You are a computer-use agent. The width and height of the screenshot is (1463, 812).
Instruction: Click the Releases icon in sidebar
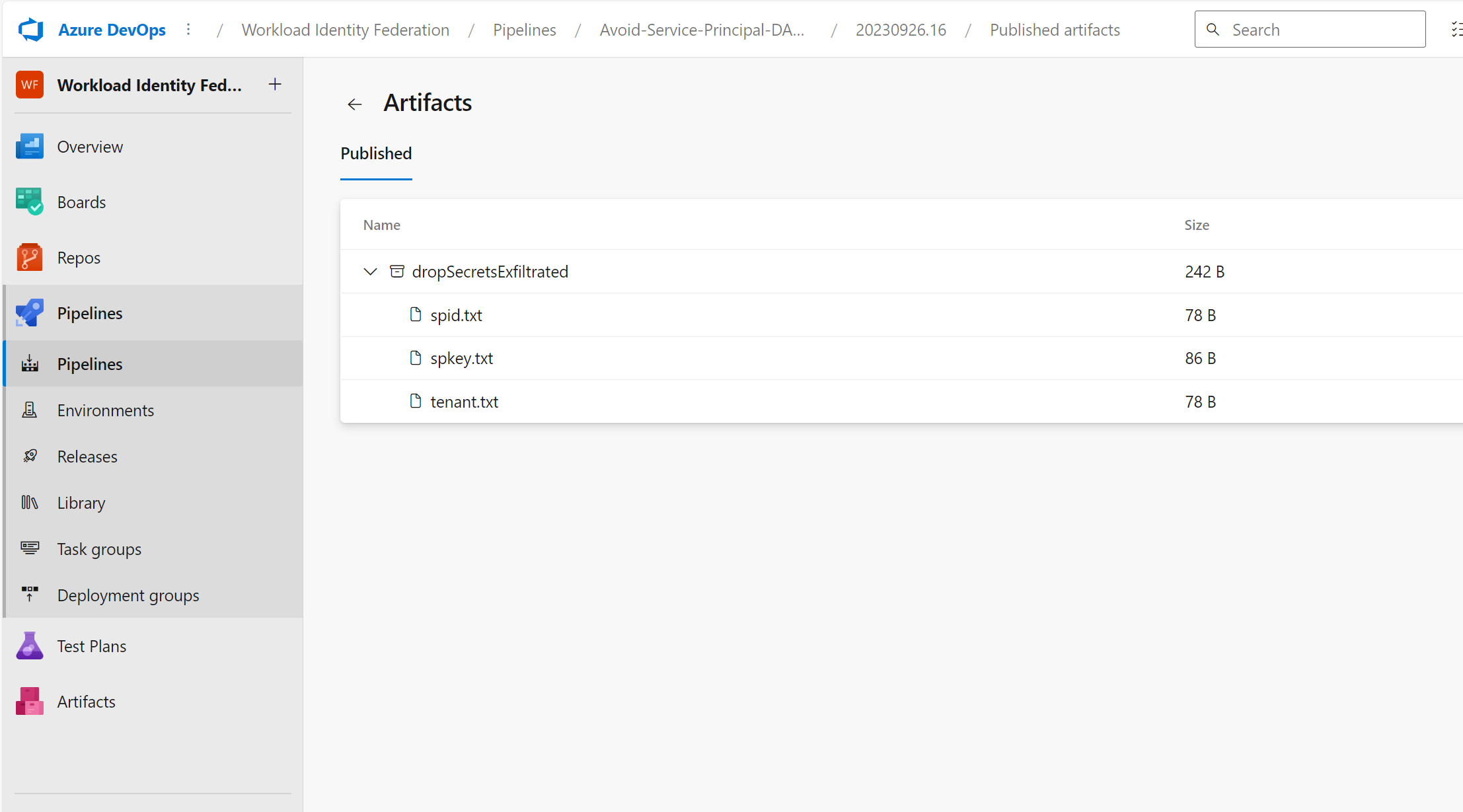coord(31,456)
